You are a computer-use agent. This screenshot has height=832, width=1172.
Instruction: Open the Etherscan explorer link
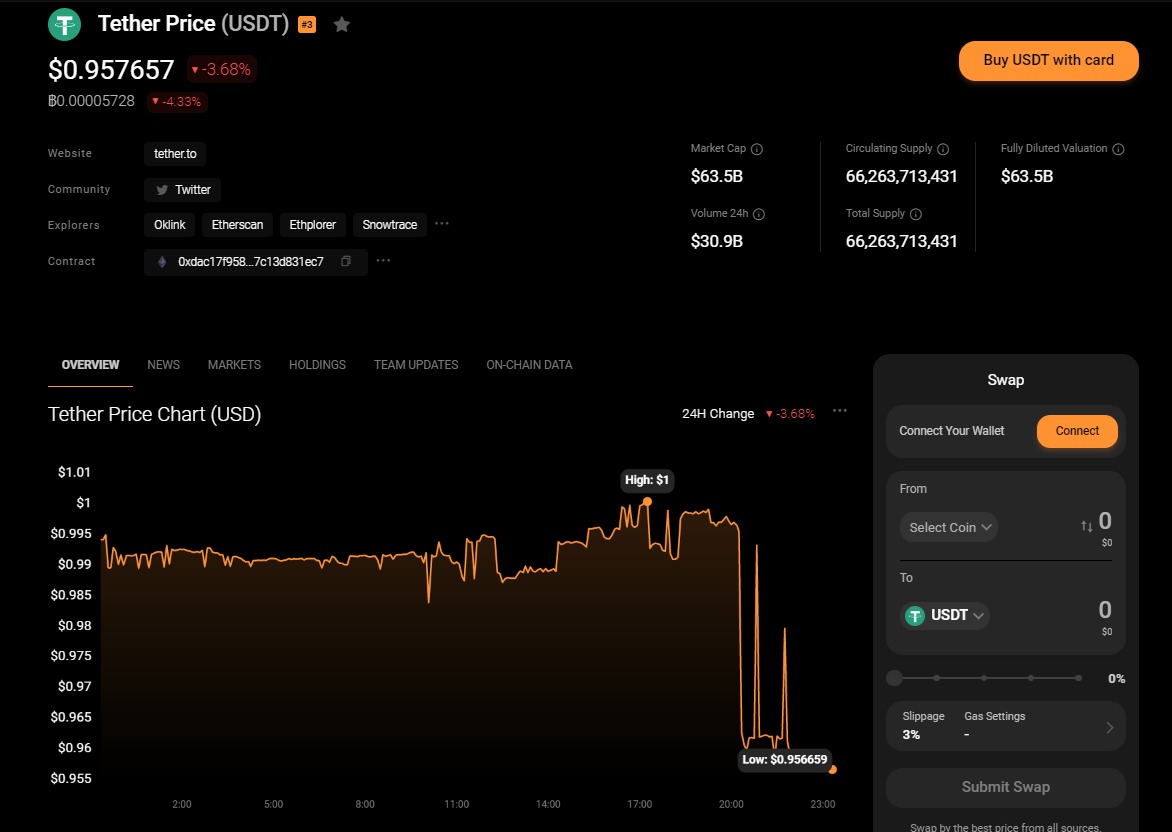point(237,225)
